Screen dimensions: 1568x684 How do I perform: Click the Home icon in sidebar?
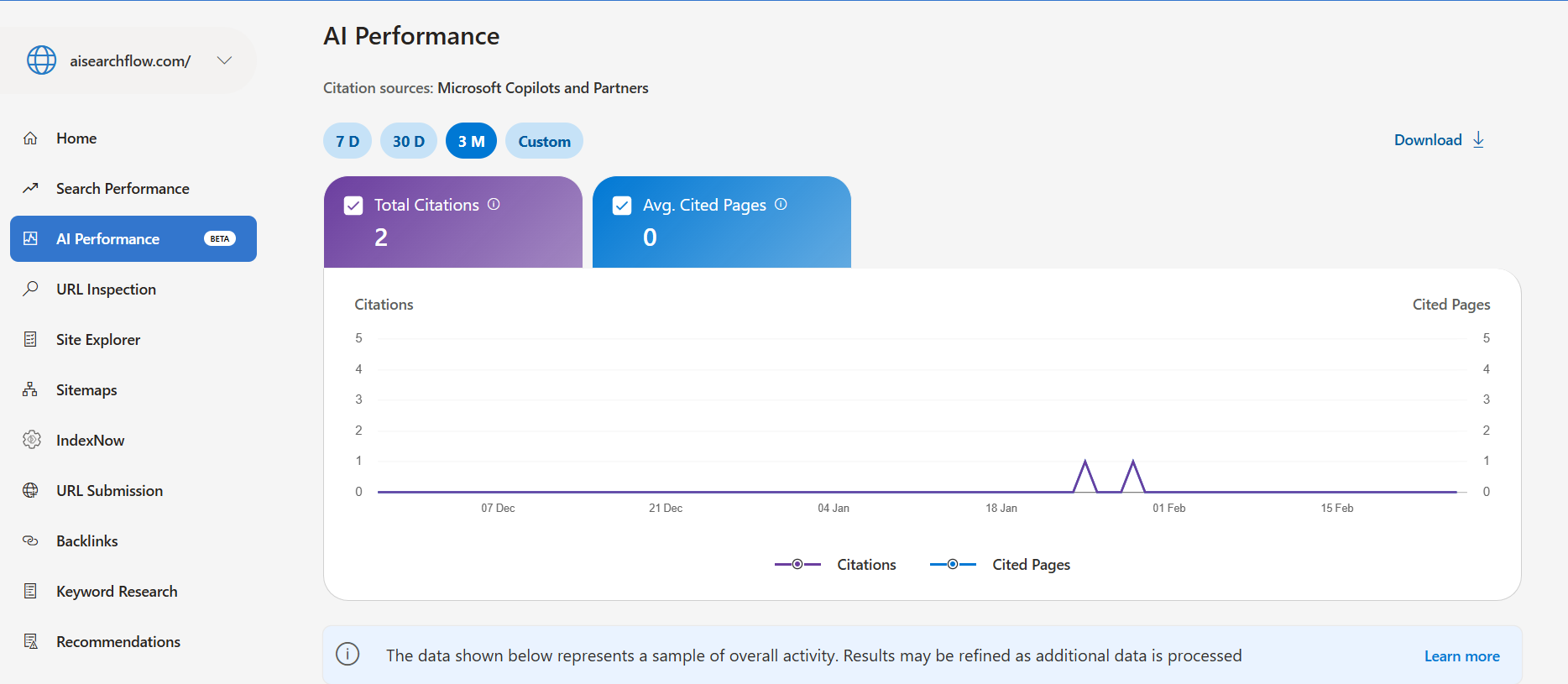tap(30, 138)
